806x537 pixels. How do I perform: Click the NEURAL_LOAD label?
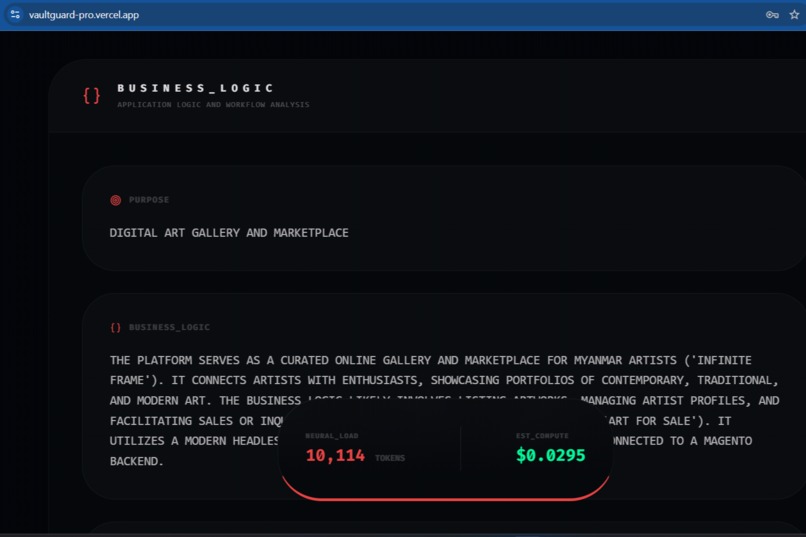click(332, 436)
